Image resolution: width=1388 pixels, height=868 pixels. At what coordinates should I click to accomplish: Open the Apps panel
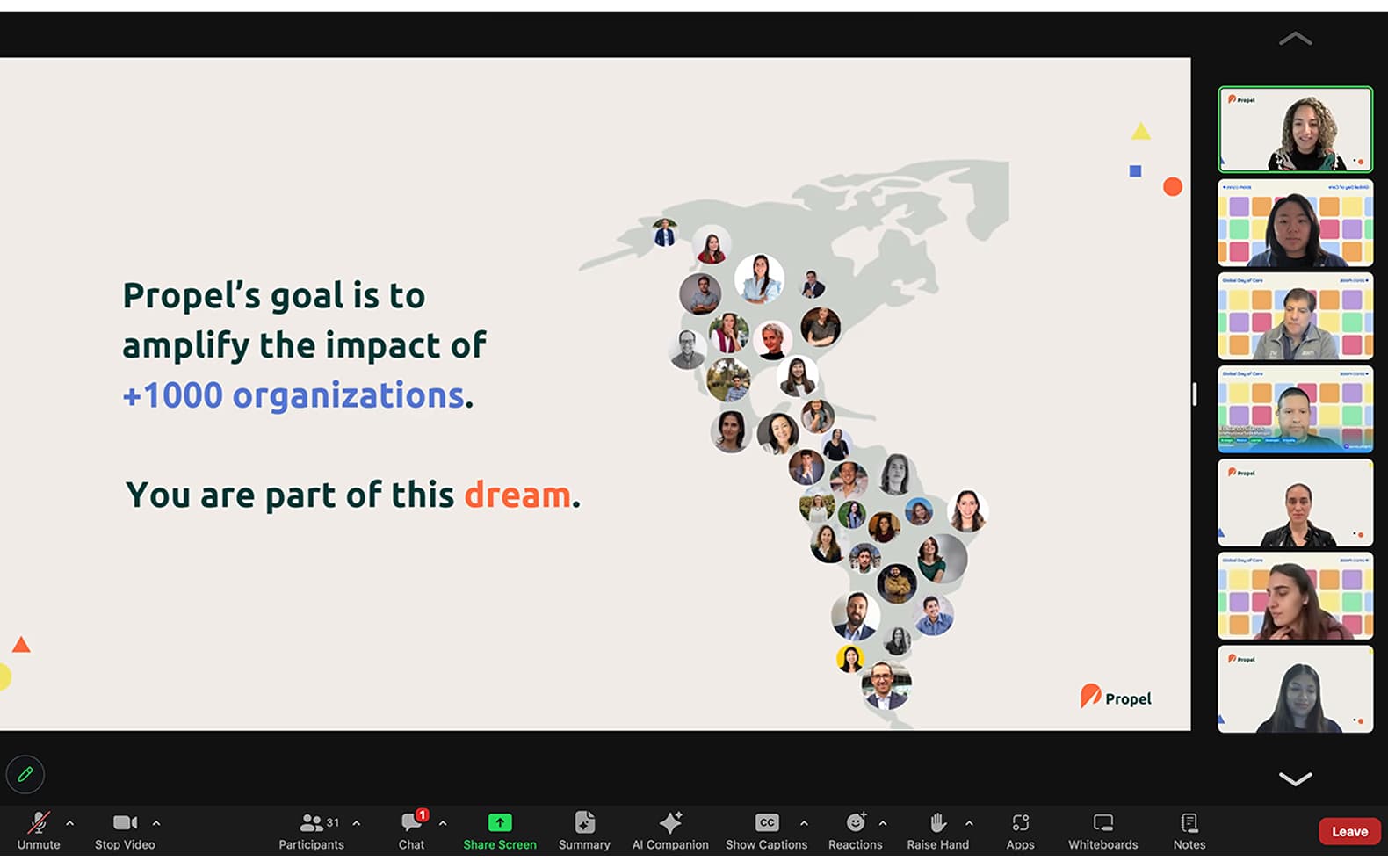coord(1020,831)
